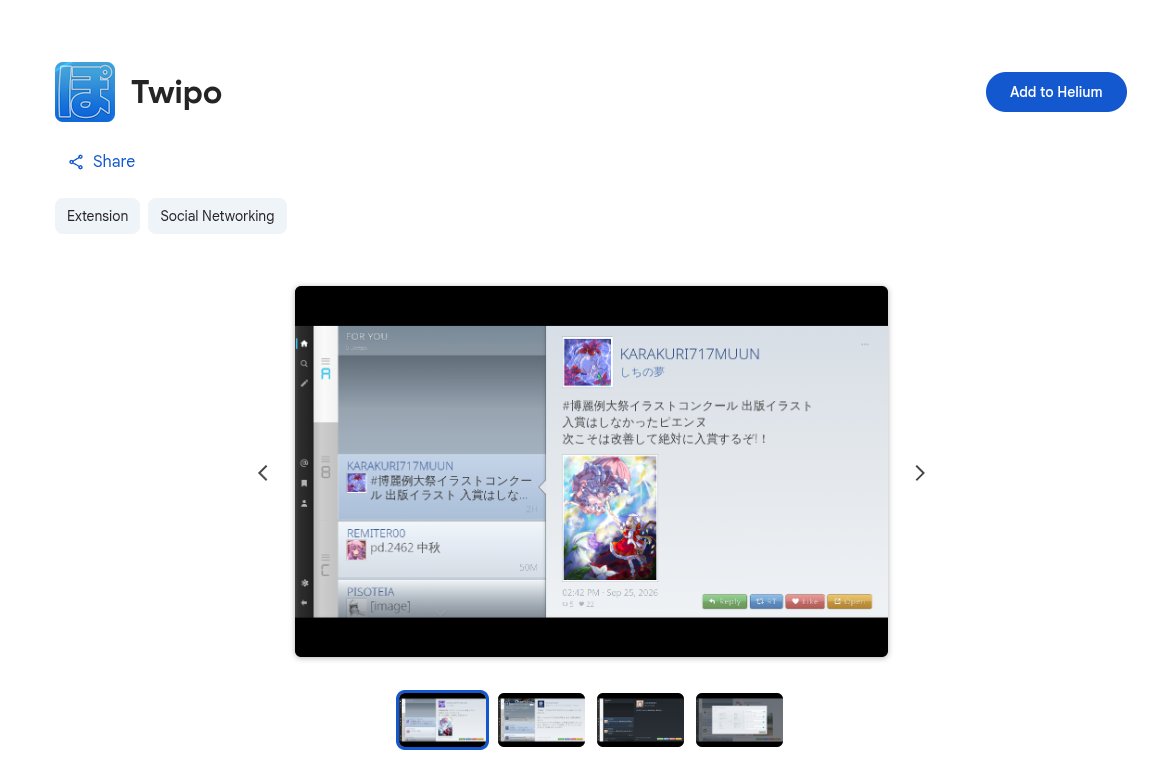
Task: Select the fourth settings screenshot thumbnail
Action: [739, 720]
